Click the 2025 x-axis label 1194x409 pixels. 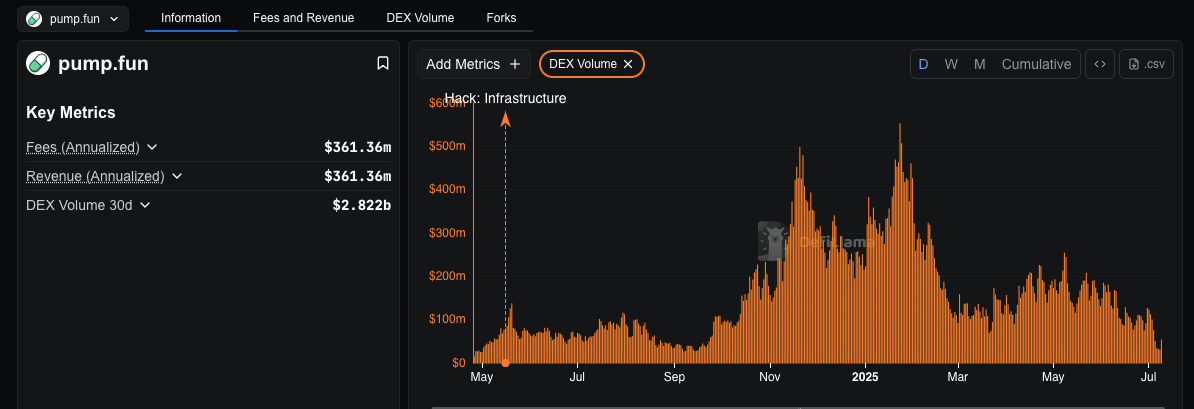pyautogui.click(x=865, y=377)
